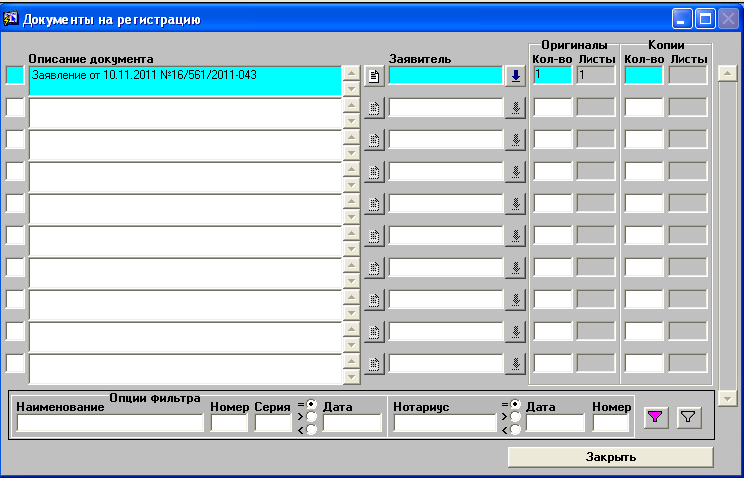The image size is (744, 478).
Task: Focus the Нотариус Номер filter field
Action: point(611,422)
